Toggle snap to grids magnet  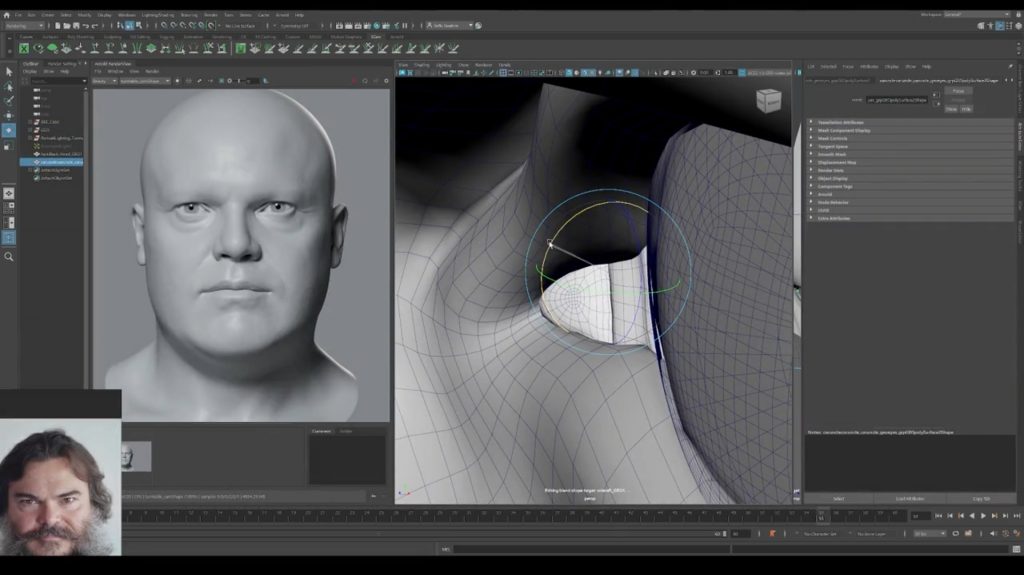click(164, 25)
